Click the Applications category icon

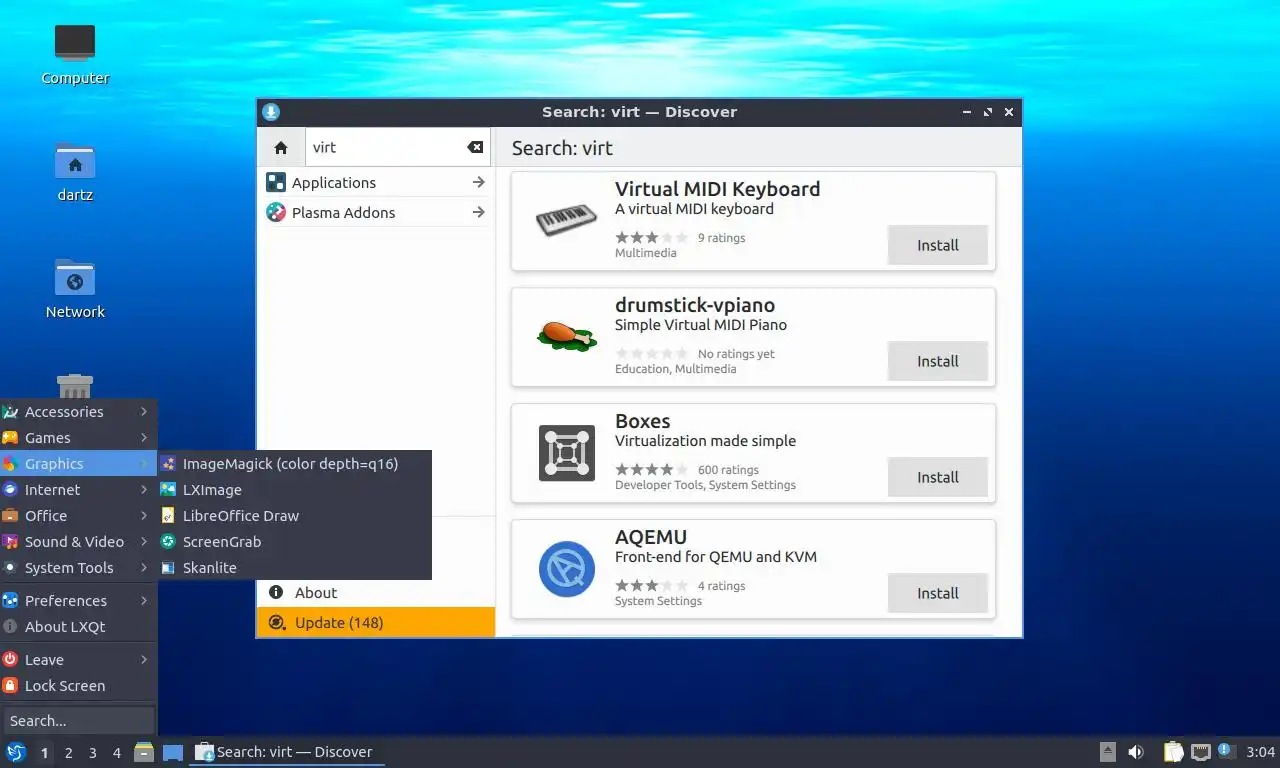276,182
